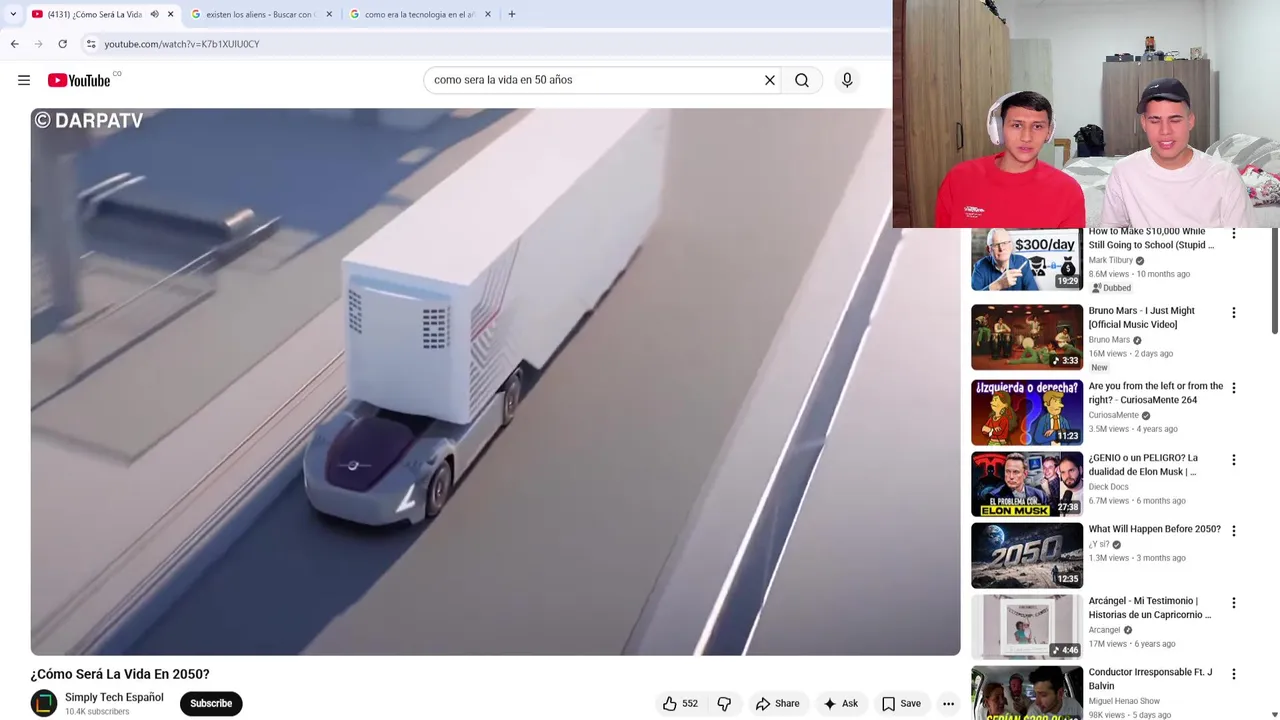Image resolution: width=1280 pixels, height=720 pixels.
Task: Open options for Conductor Irresponsable video
Action: pyautogui.click(x=1233, y=675)
